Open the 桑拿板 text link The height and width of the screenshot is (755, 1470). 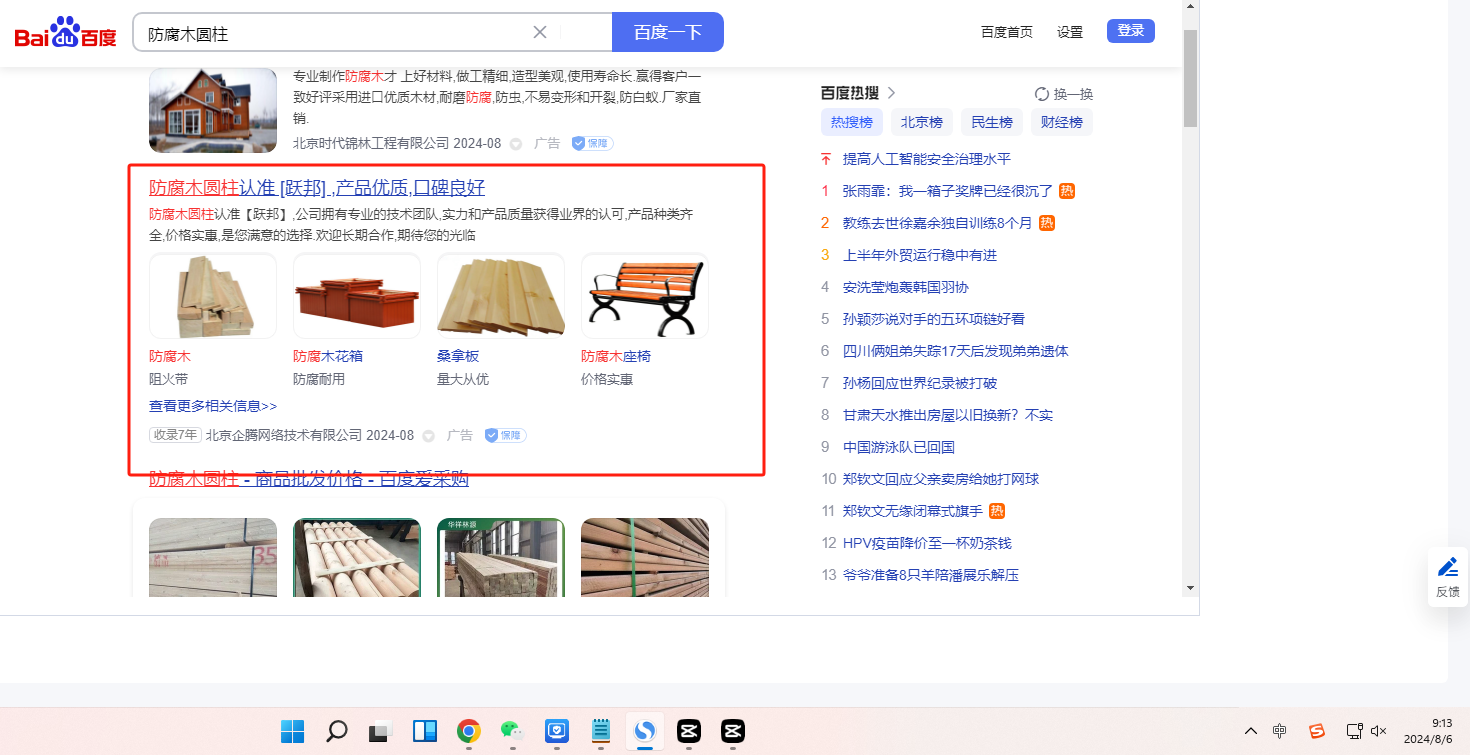pos(458,356)
